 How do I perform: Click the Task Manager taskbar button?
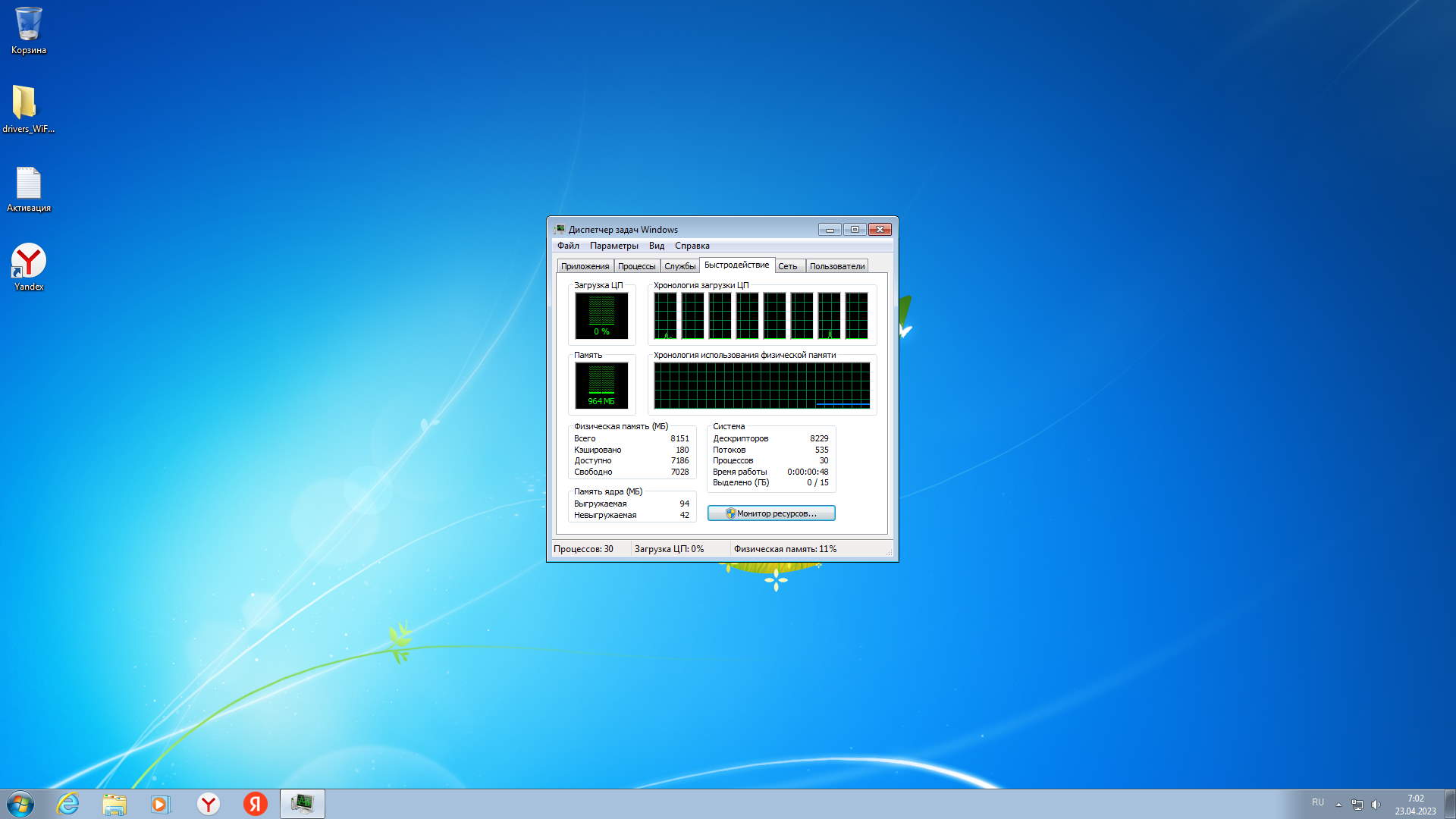coord(302,804)
